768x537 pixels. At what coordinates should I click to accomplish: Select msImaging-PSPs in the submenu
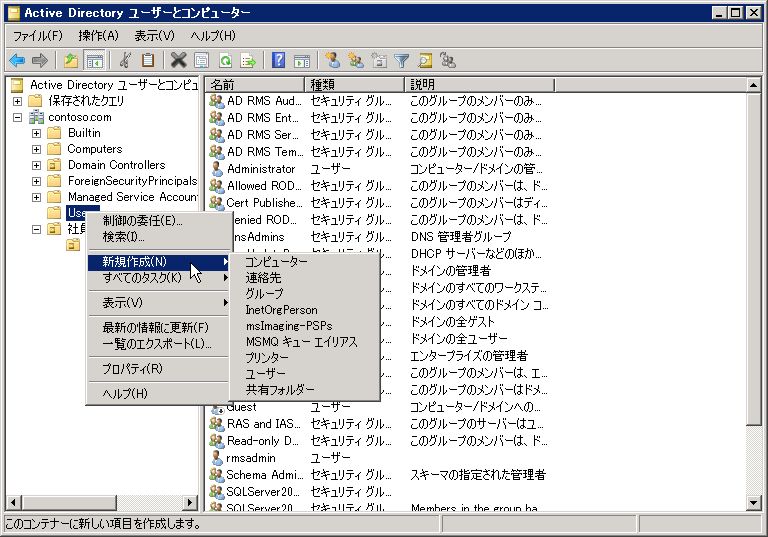click(305, 326)
